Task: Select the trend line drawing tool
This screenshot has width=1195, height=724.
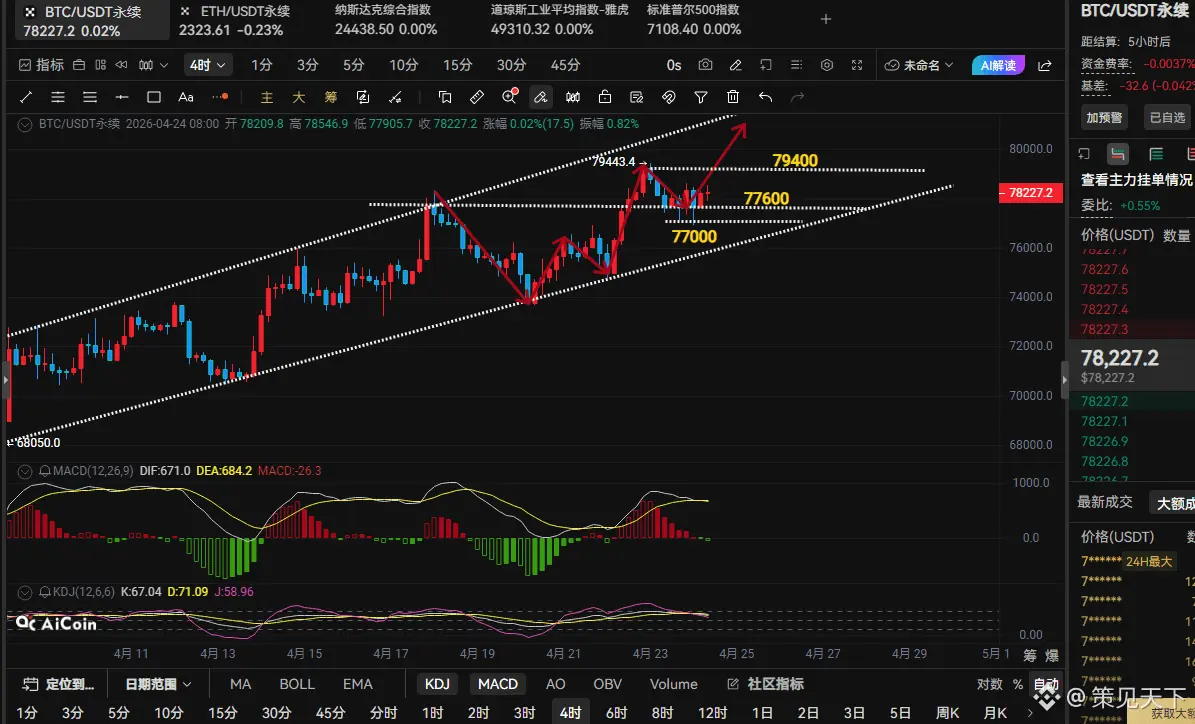Action: [x=26, y=97]
